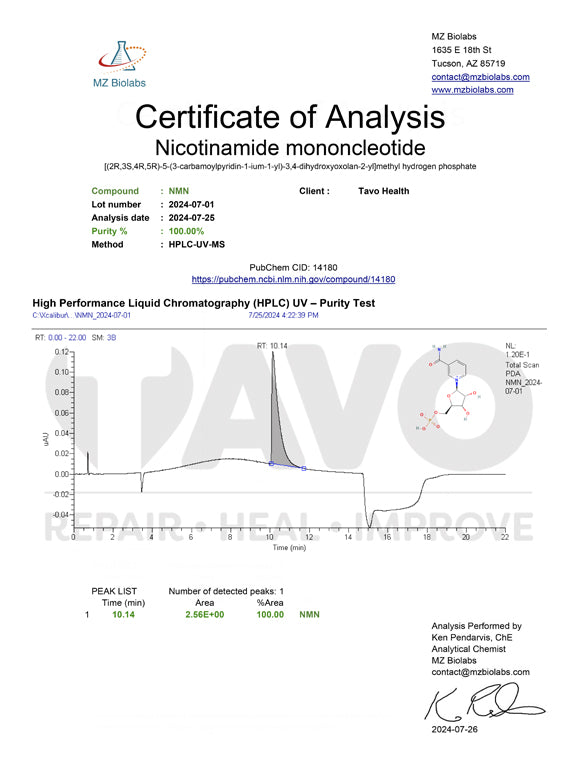Image resolution: width=582 pixels, height=768 pixels.
Task: Click the bottom contact@mzbiolabs.com text
Action: coord(480,672)
